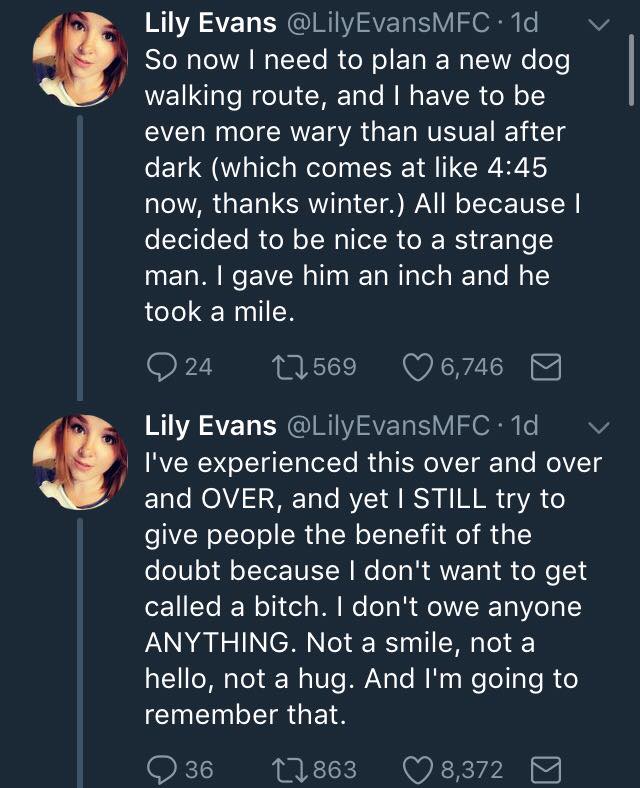View the 569 retweets count
Viewport: 640px width, 788px height.
coord(335,367)
